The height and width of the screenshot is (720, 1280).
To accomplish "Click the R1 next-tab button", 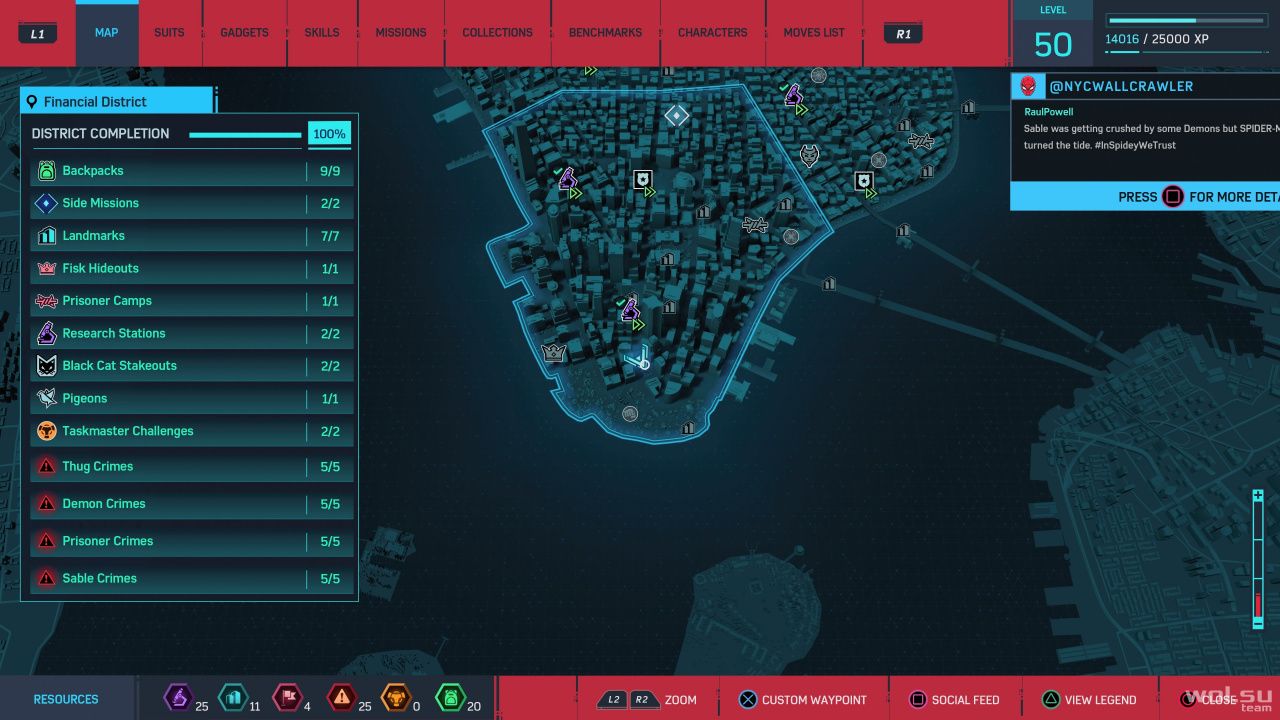I will click(x=903, y=34).
